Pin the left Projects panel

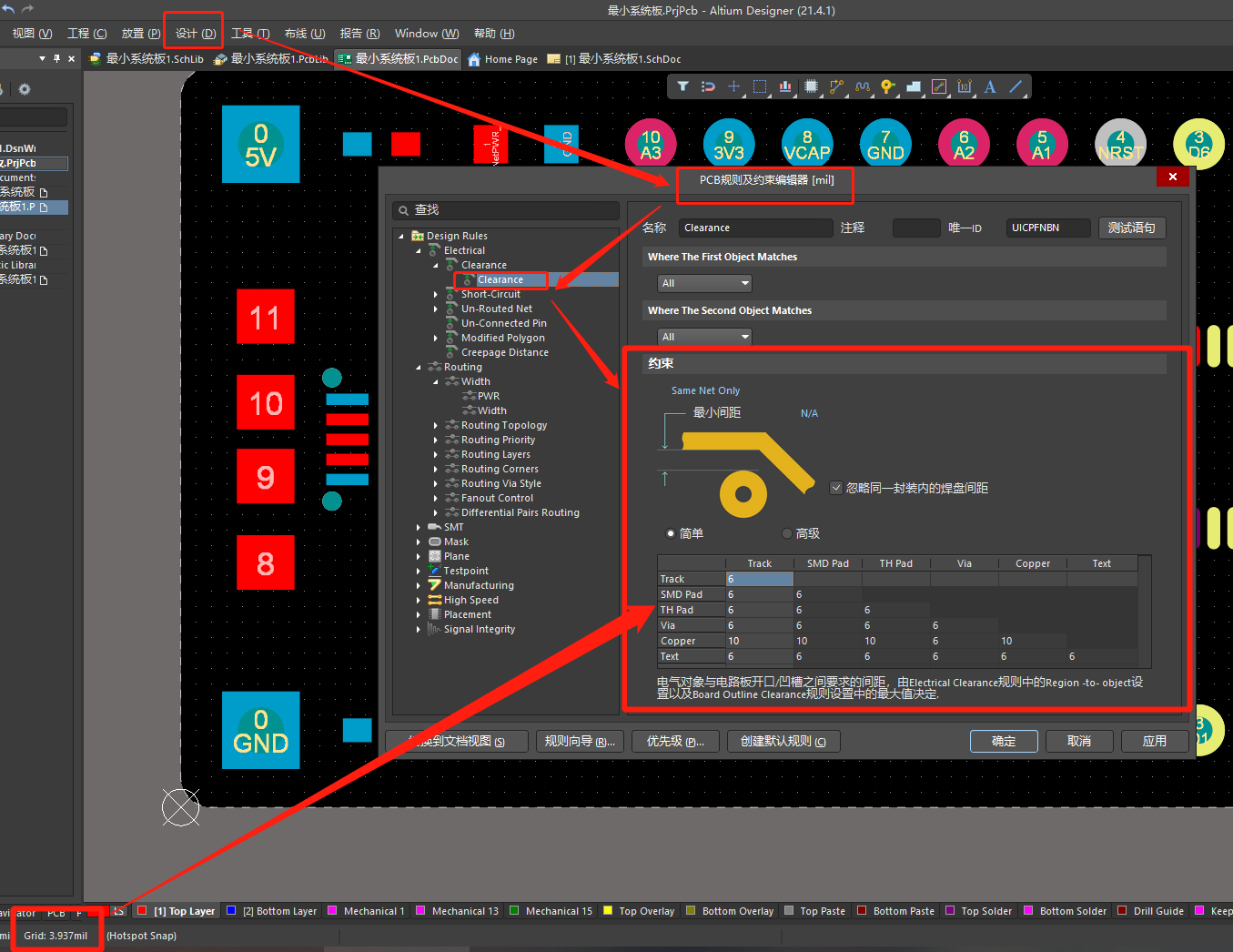(x=56, y=58)
